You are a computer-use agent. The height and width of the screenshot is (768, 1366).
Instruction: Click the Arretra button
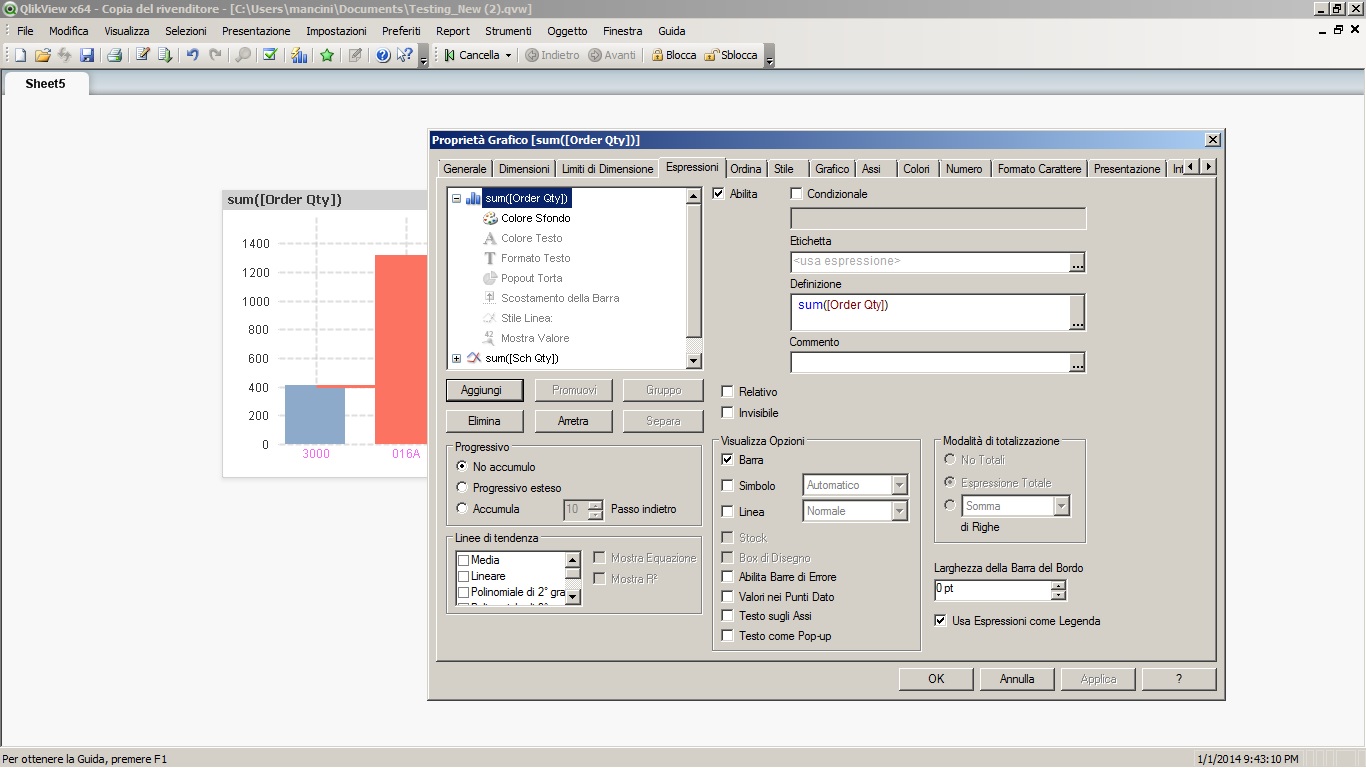[x=573, y=421]
